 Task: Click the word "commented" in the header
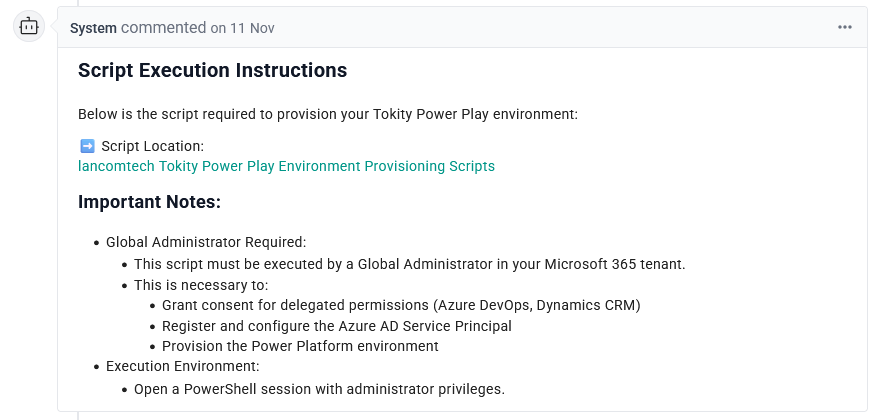[163, 28]
